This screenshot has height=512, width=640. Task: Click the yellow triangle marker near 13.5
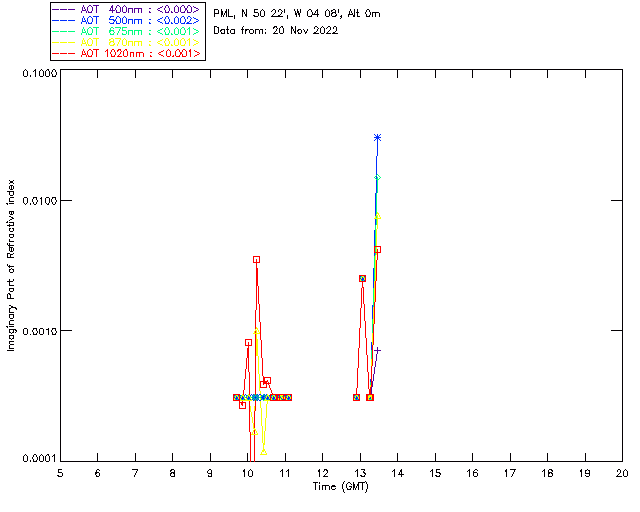click(x=378, y=216)
